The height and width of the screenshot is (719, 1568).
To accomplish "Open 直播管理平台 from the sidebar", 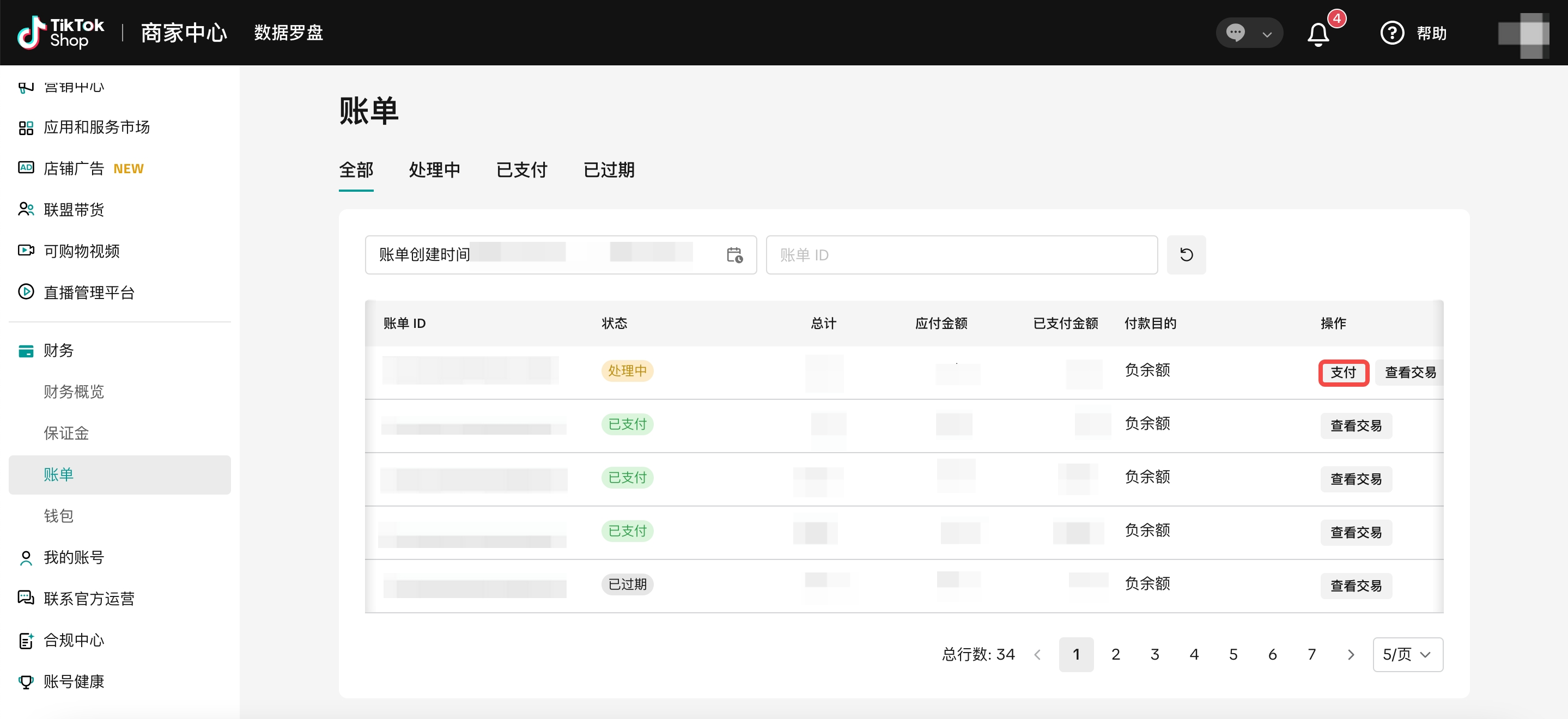I will pyautogui.click(x=89, y=293).
